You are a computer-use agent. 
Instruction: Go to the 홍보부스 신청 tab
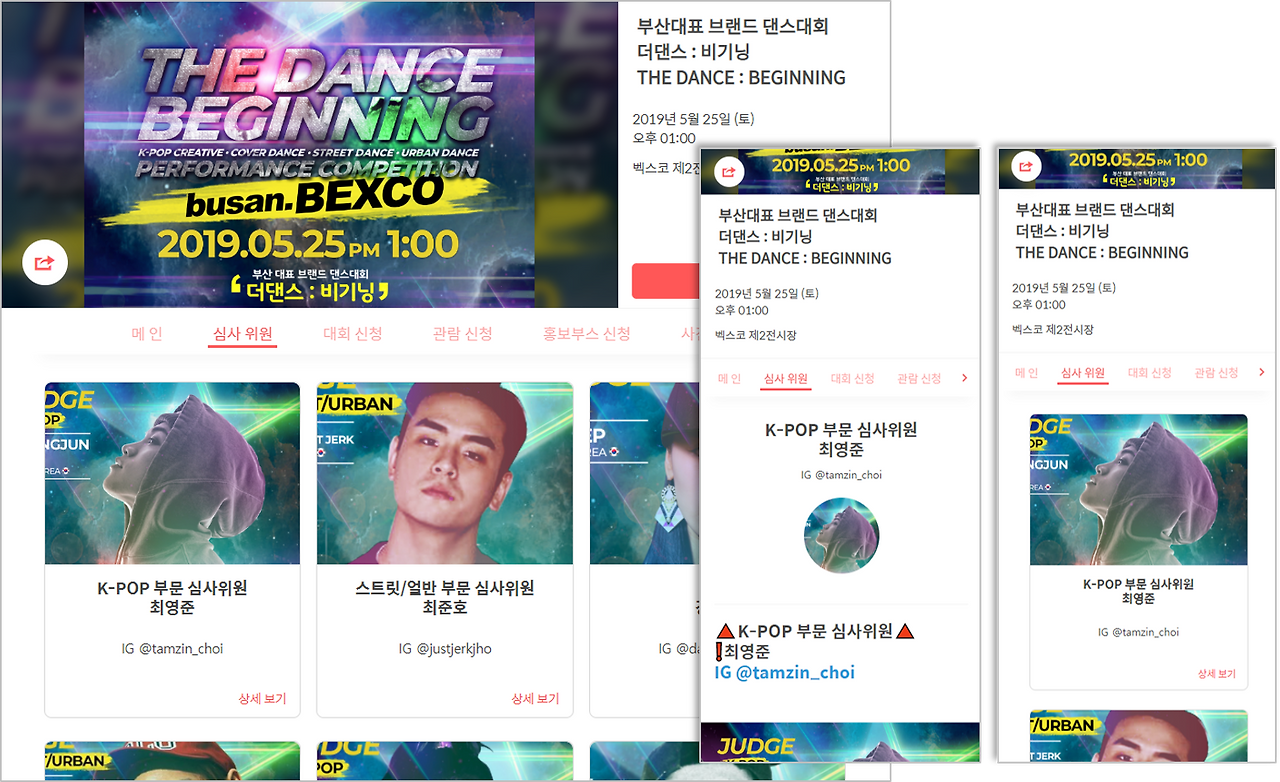point(587,334)
